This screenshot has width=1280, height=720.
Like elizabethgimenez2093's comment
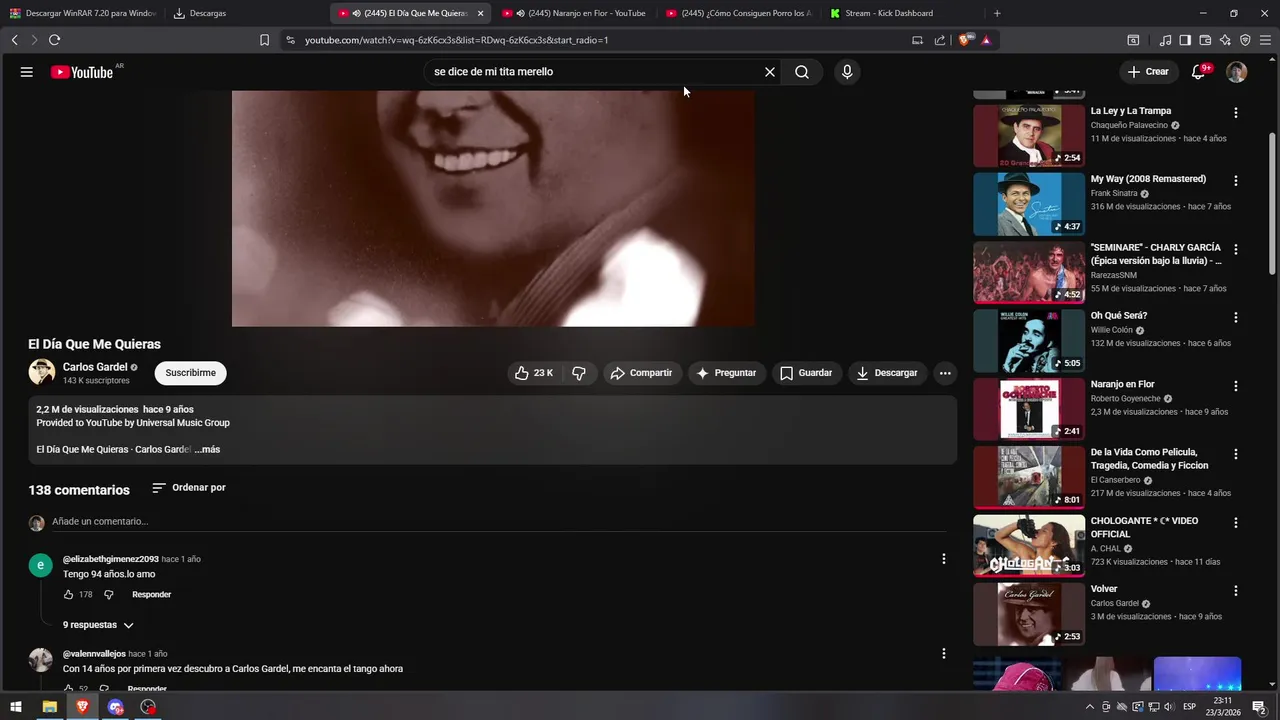coord(68,594)
